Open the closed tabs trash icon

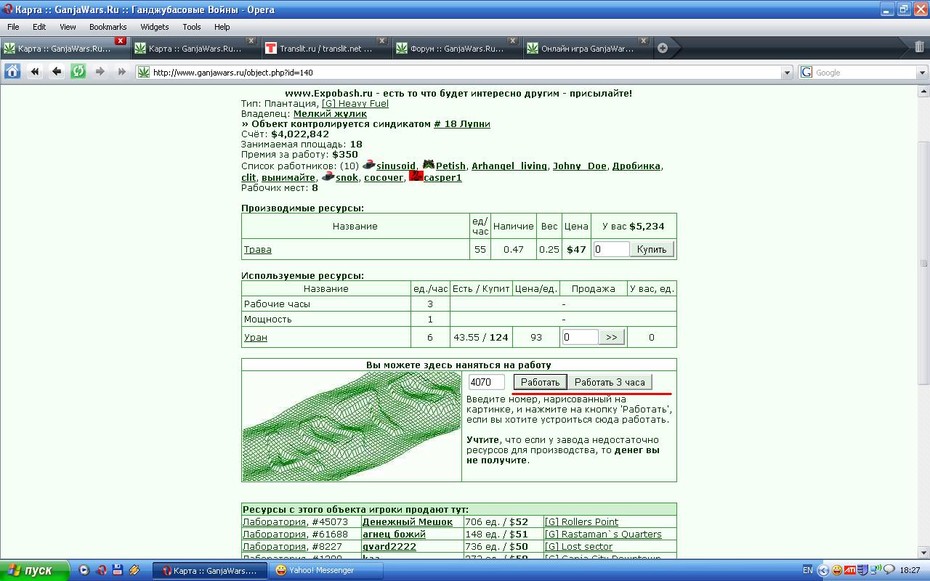[x=919, y=47]
